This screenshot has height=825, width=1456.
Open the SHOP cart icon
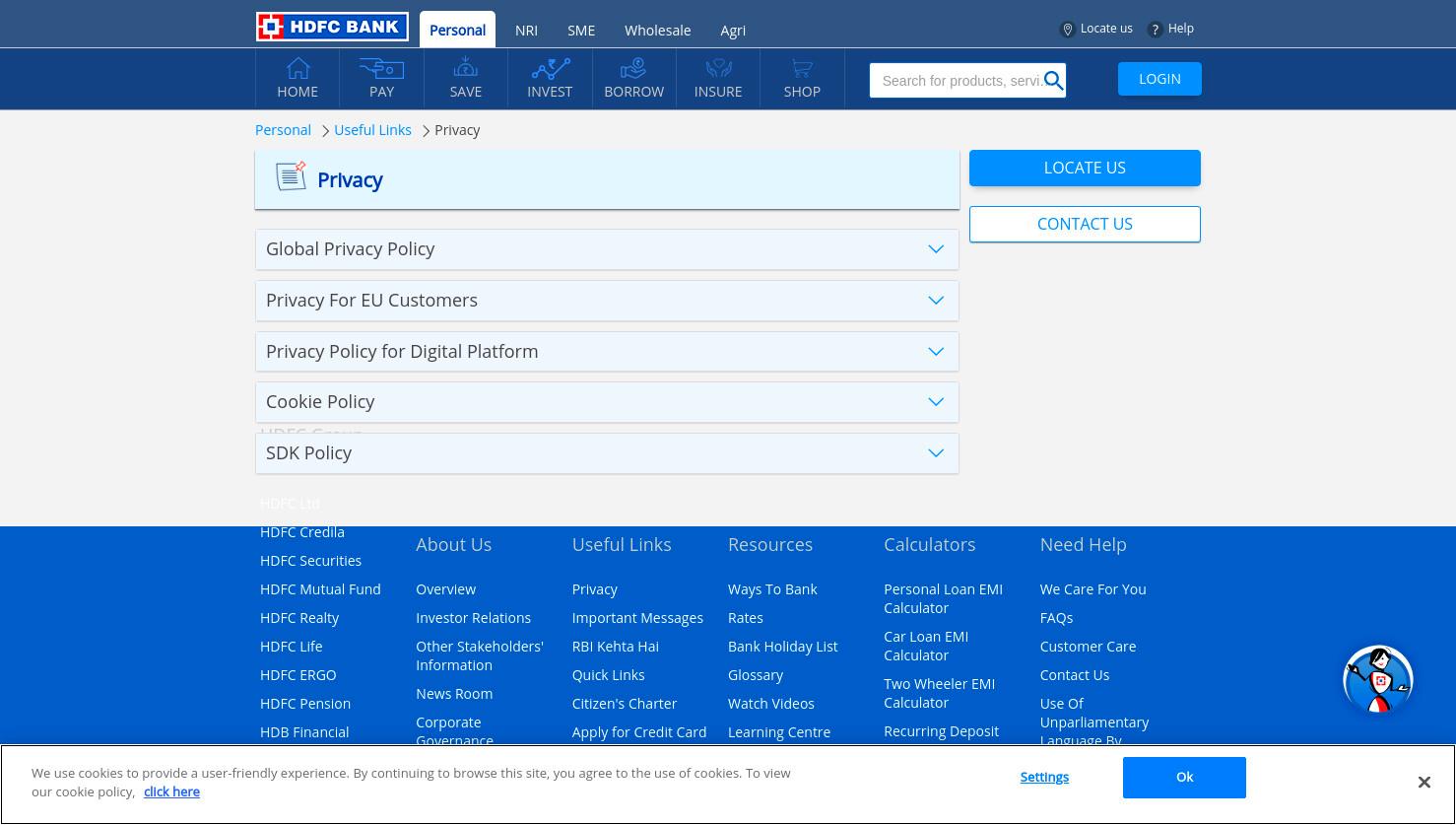(802, 68)
